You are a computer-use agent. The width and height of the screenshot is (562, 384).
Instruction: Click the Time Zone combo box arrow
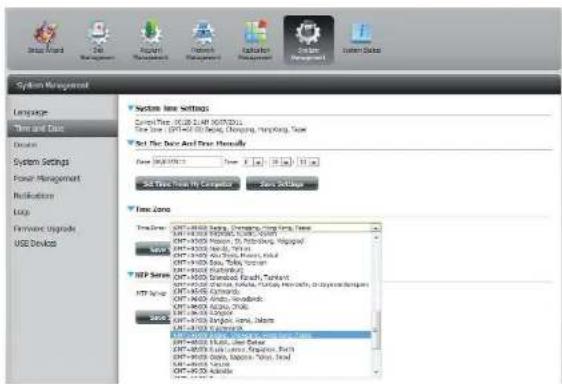click(376, 228)
